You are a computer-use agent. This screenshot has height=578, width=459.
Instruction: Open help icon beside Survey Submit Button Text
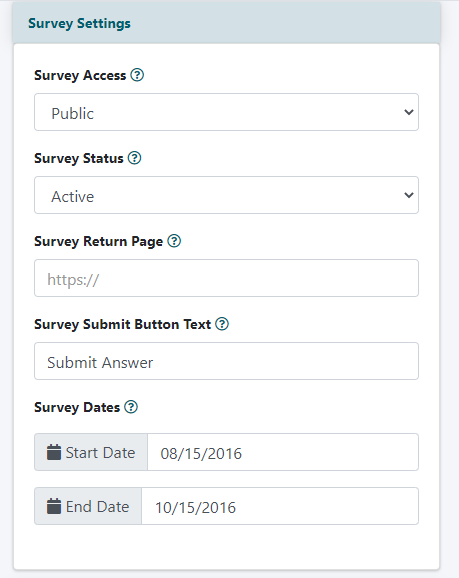coord(222,324)
